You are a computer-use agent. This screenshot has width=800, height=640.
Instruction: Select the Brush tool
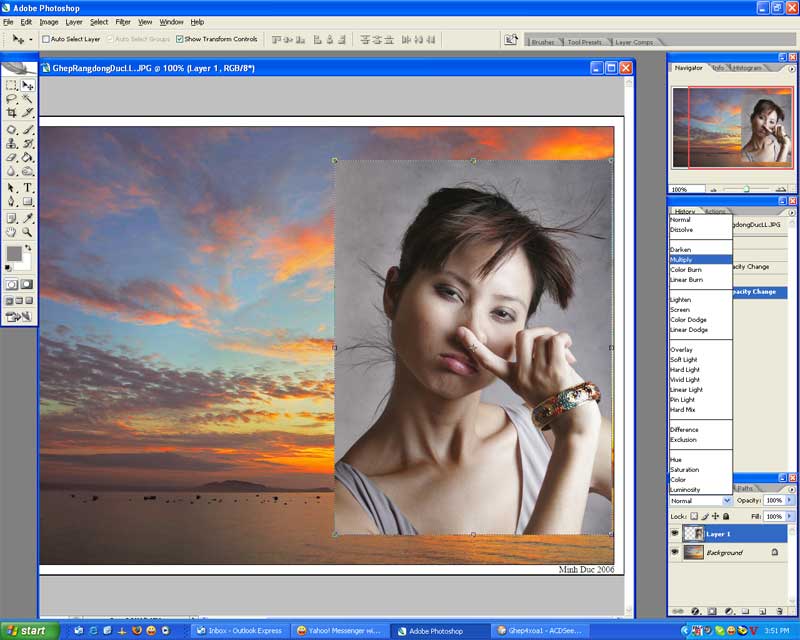[28, 130]
